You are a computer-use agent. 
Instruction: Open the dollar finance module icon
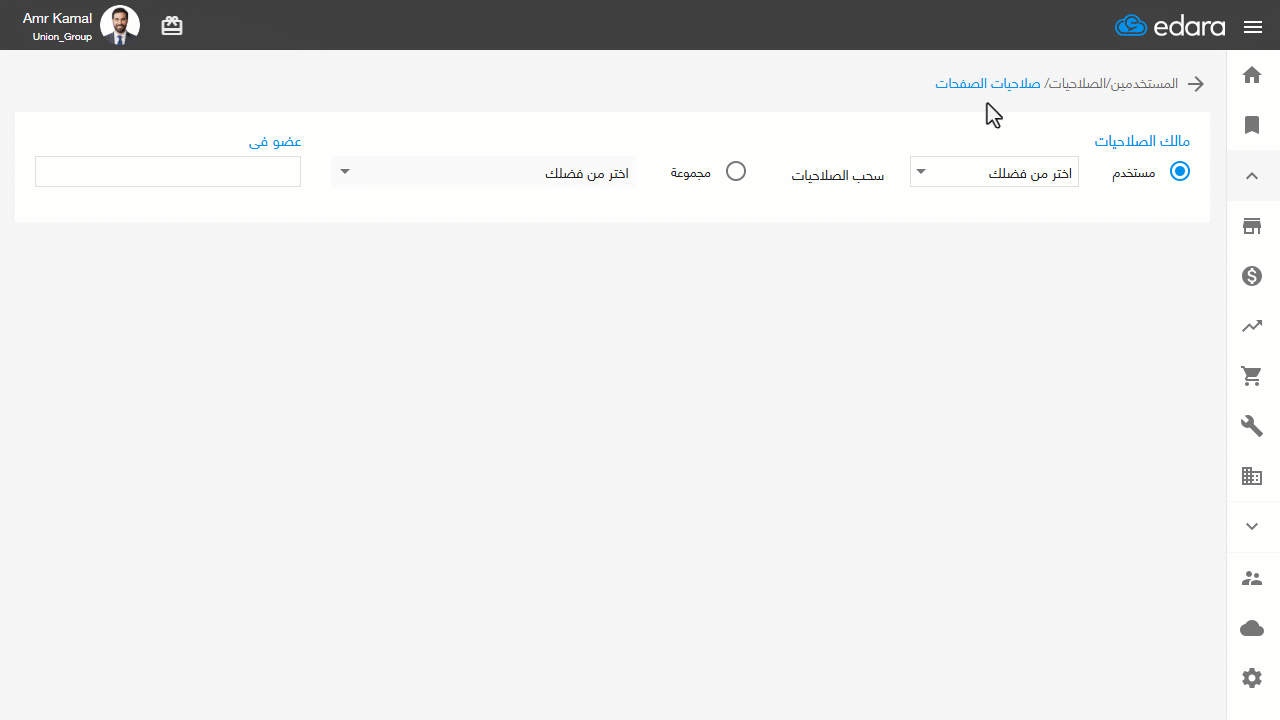pos(1252,276)
